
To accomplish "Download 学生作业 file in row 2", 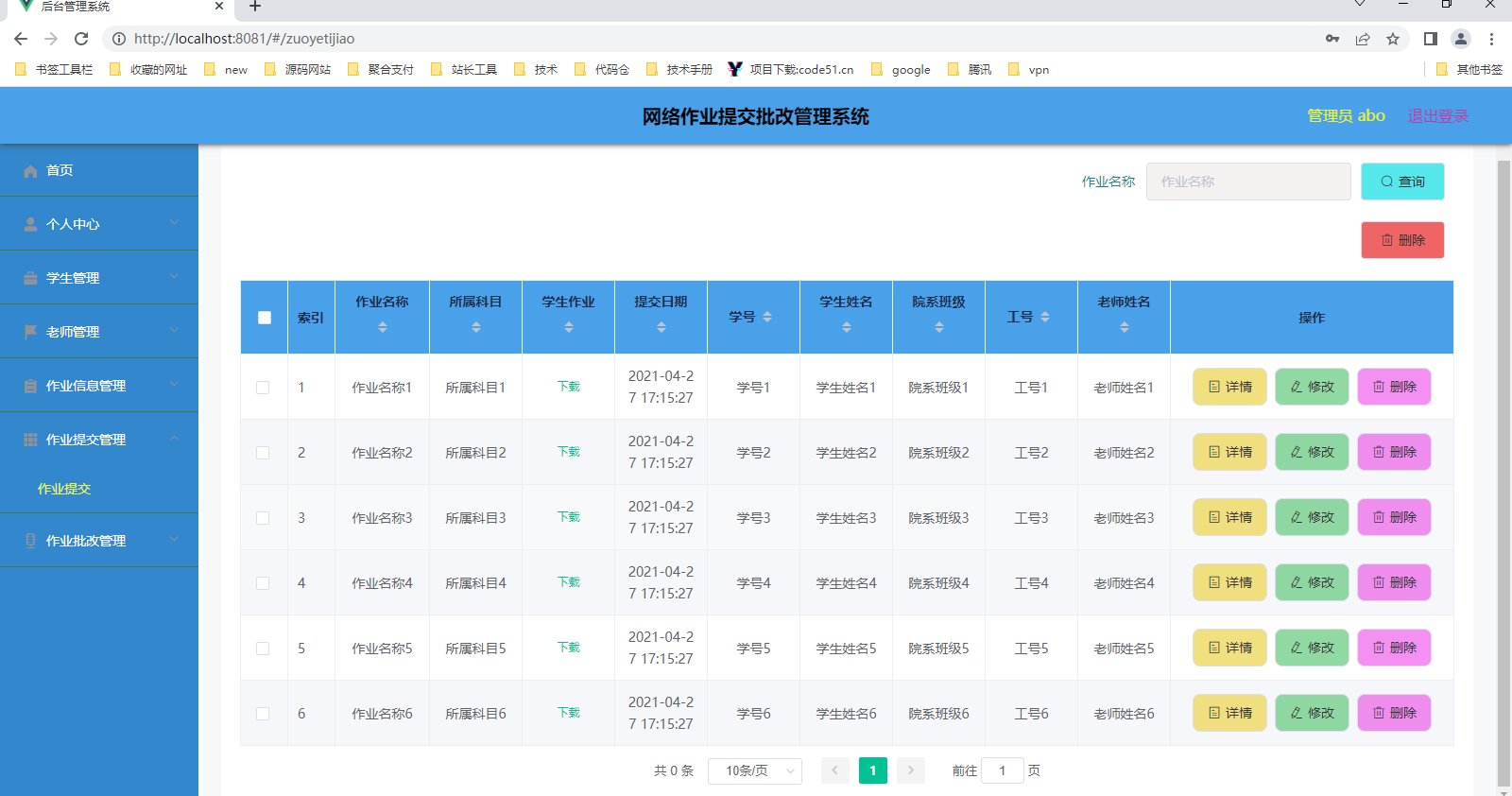I will 568,452.
